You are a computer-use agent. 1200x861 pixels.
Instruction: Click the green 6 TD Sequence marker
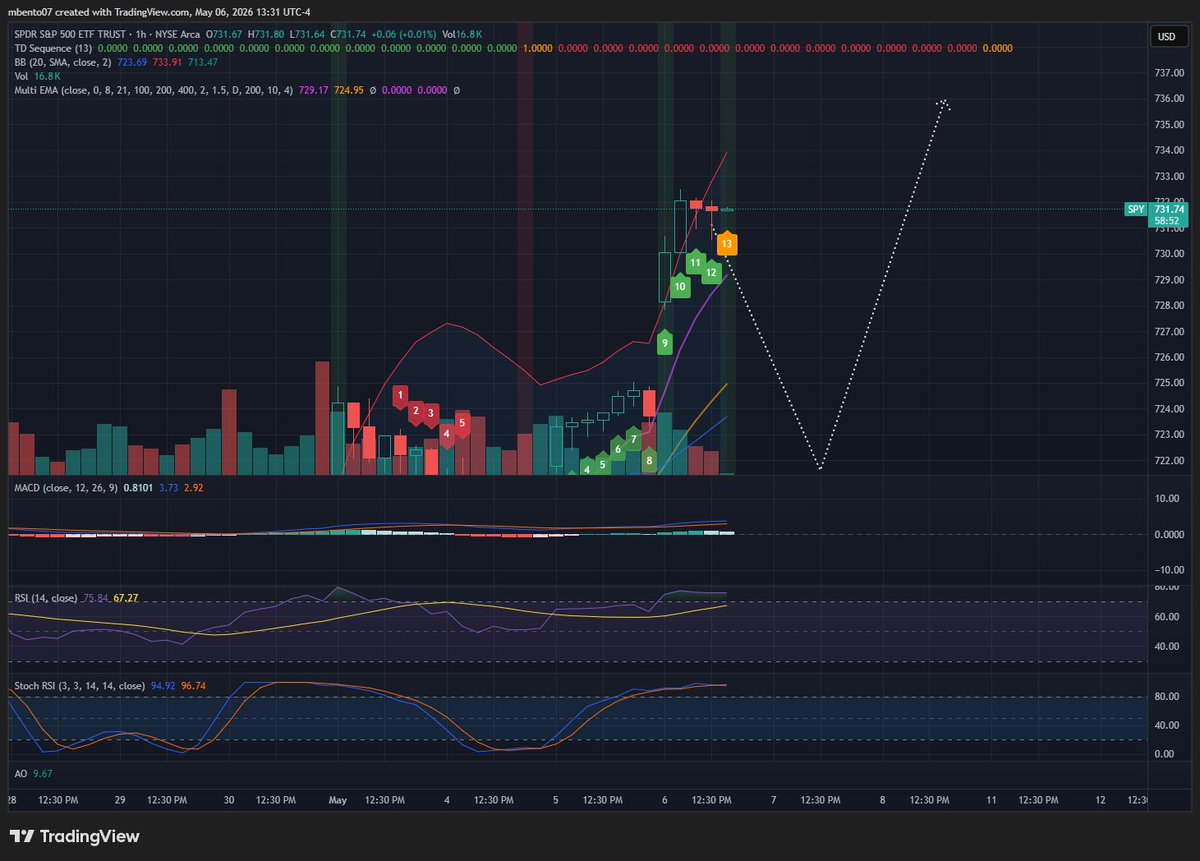[618, 449]
